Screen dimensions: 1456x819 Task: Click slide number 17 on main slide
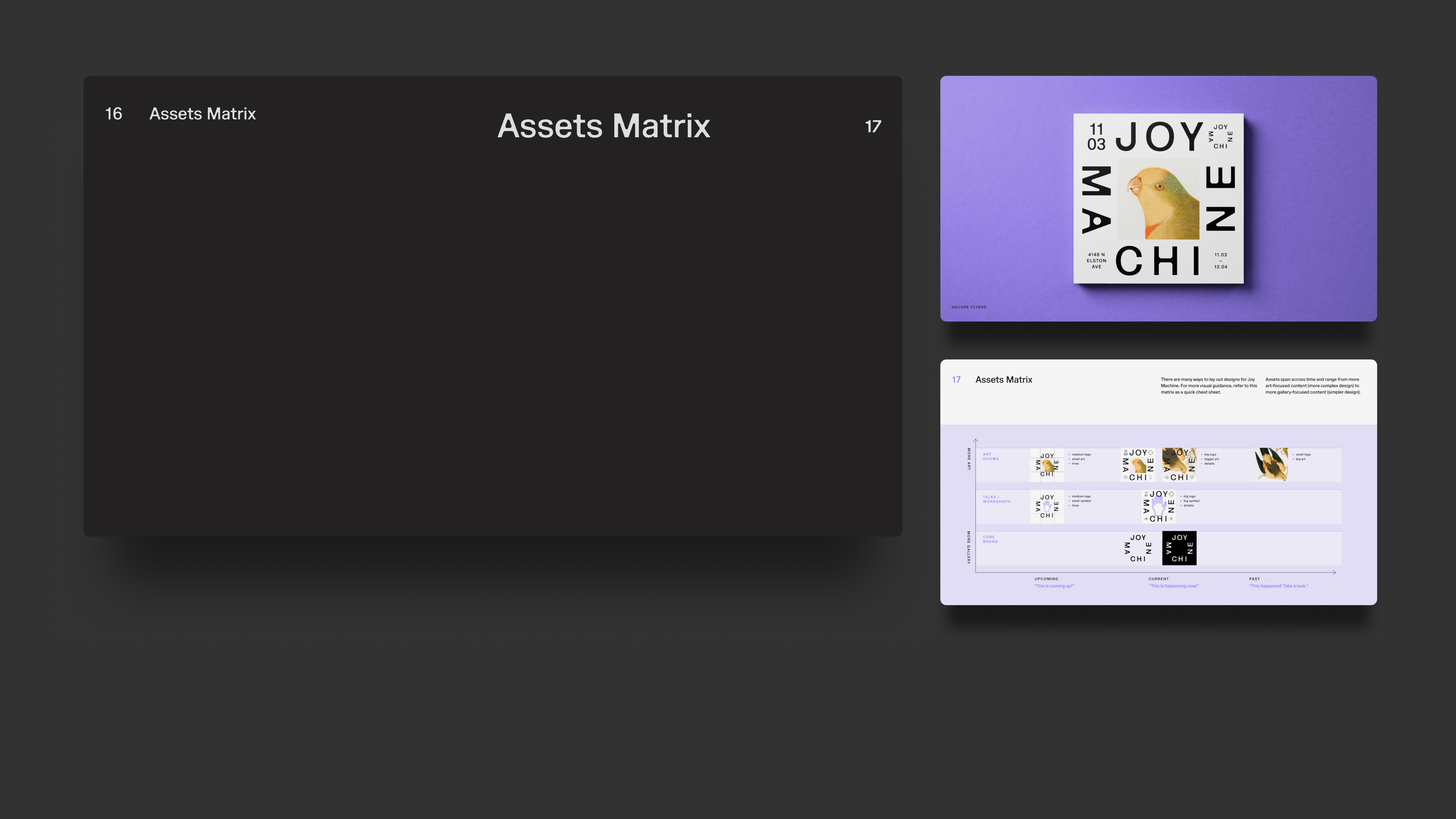(x=873, y=126)
